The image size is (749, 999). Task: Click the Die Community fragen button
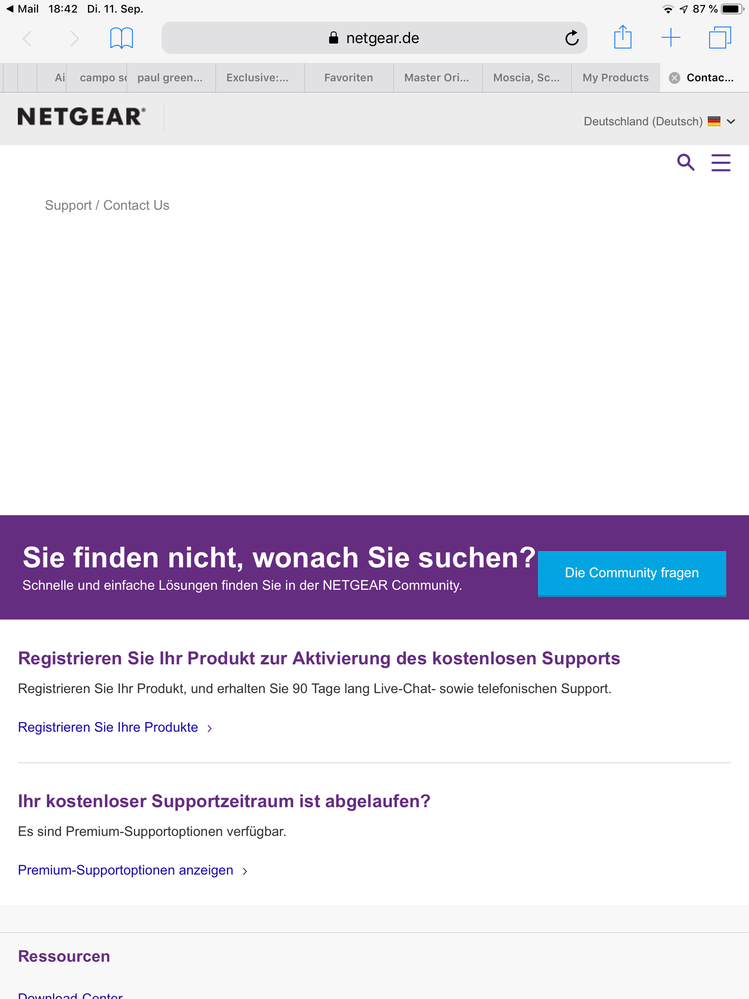point(632,573)
